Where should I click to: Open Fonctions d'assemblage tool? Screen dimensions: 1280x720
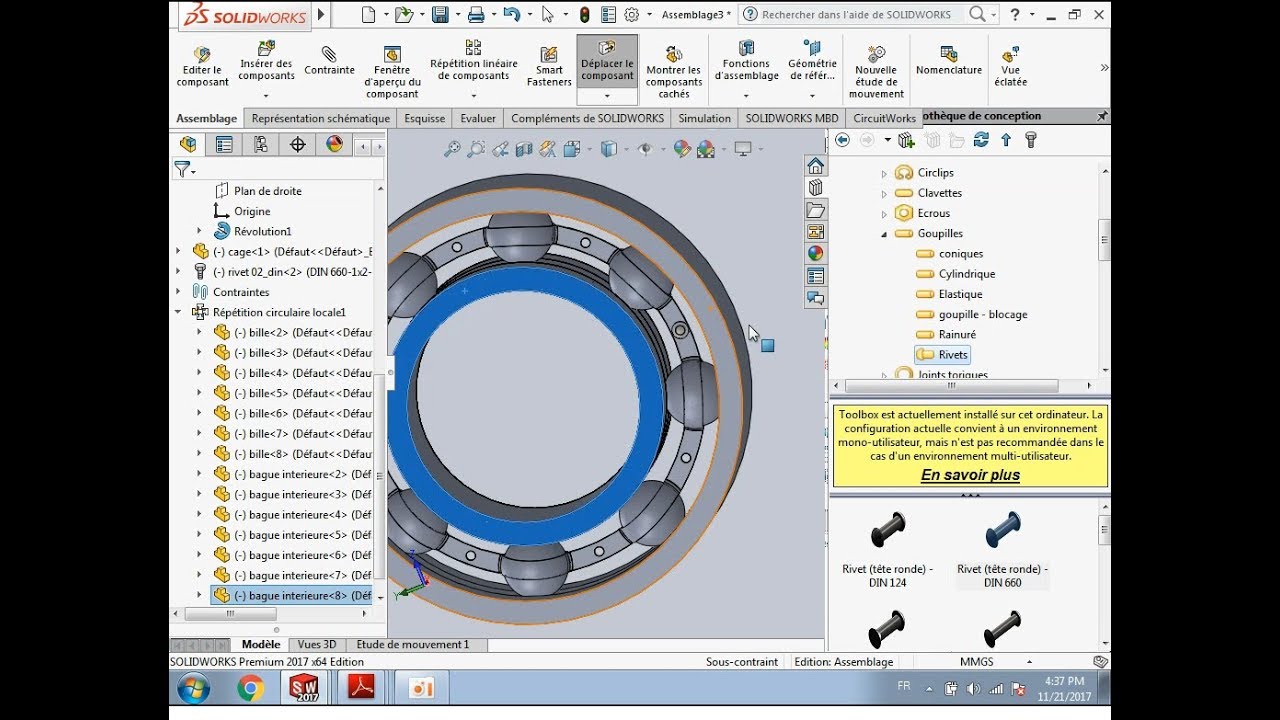[x=746, y=62]
